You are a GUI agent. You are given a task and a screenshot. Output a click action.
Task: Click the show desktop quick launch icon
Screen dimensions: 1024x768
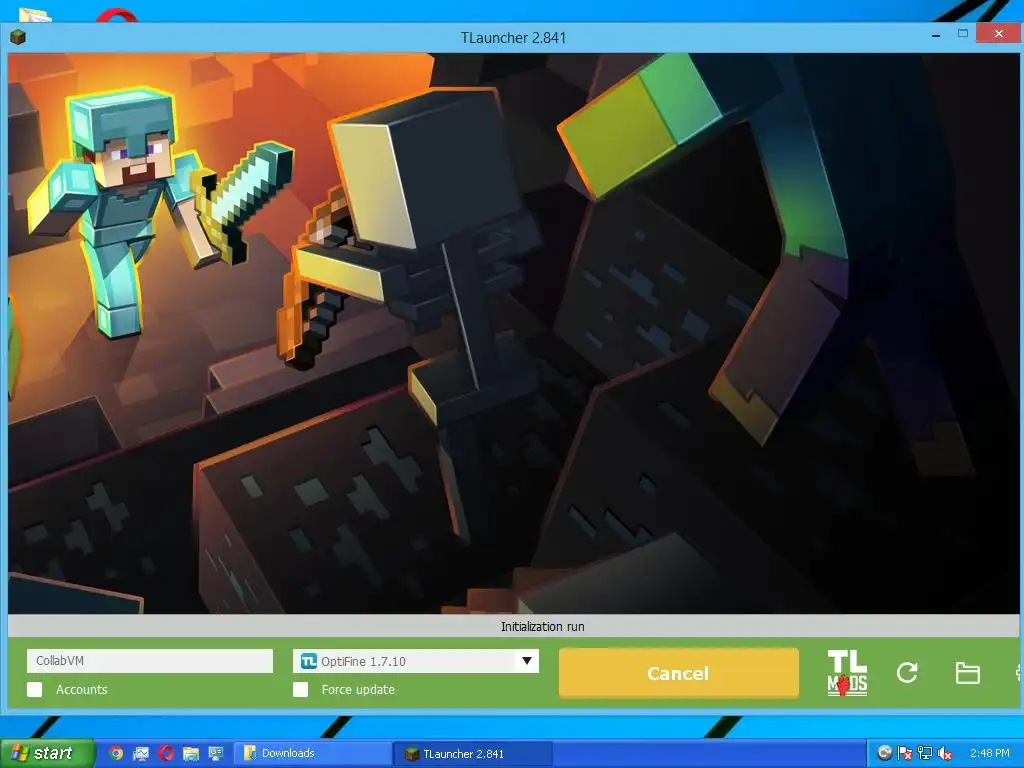click(x=216, y=753)
